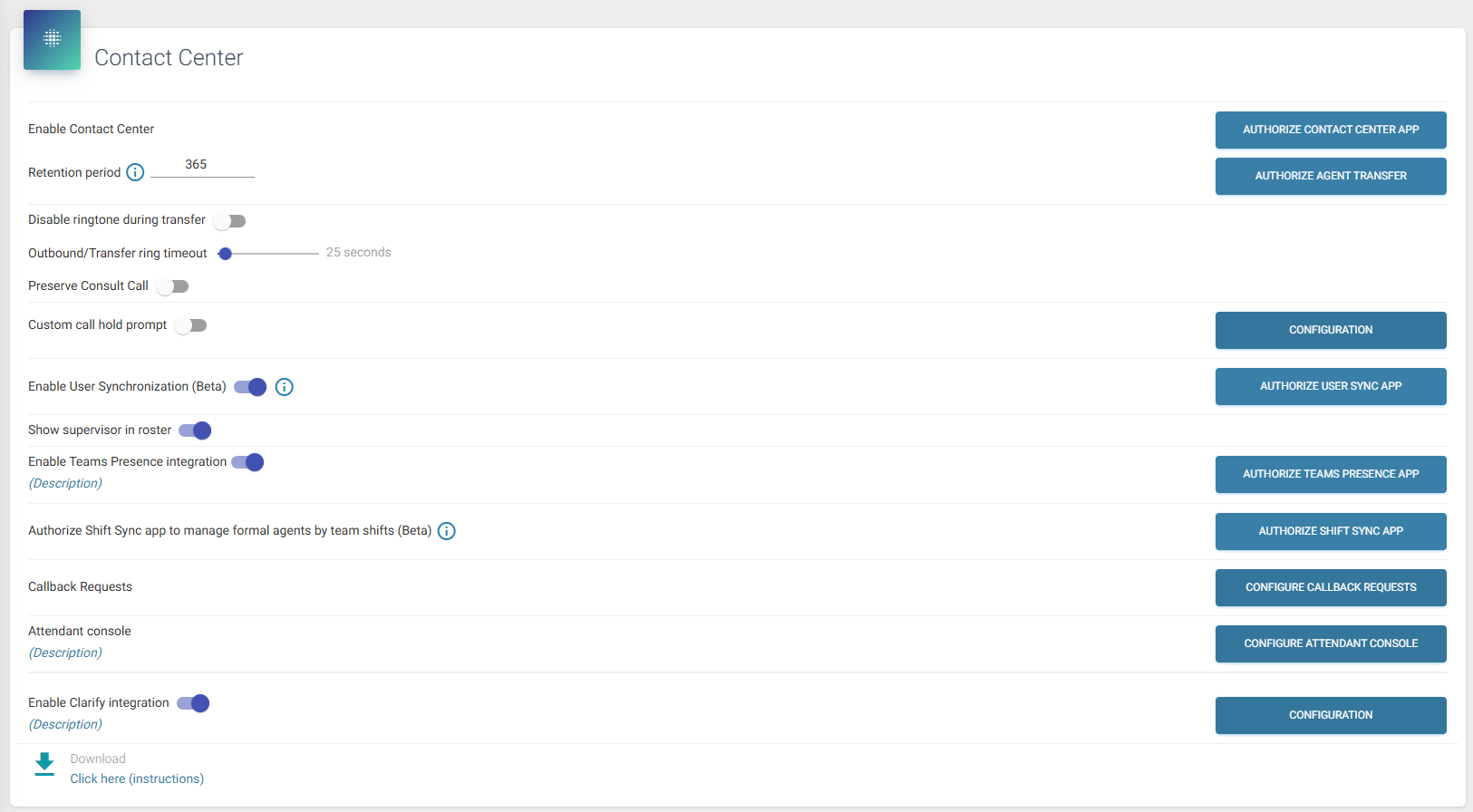Disable Show supervisor in roster toggle

point(195,430)
